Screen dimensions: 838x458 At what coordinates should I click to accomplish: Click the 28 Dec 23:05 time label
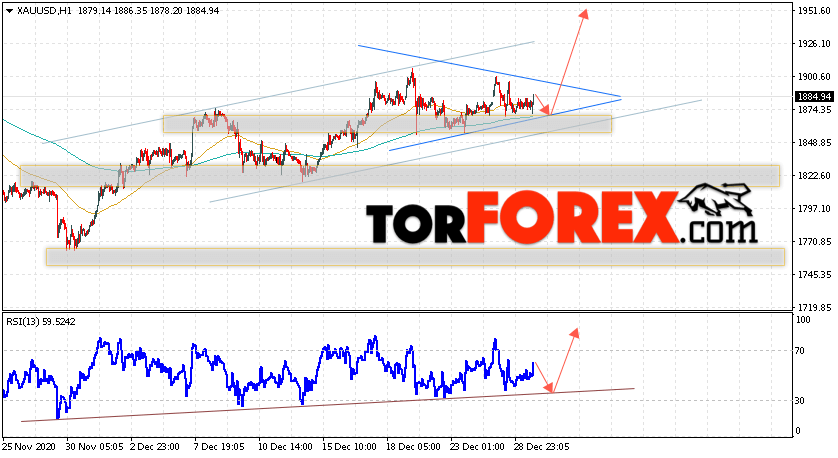pyautogui.click(x=541, y=447)
